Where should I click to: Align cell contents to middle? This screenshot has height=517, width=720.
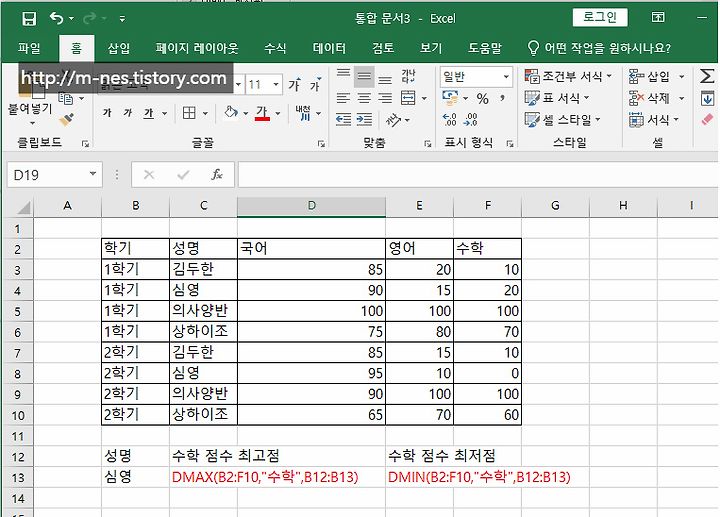coord(364,76)
